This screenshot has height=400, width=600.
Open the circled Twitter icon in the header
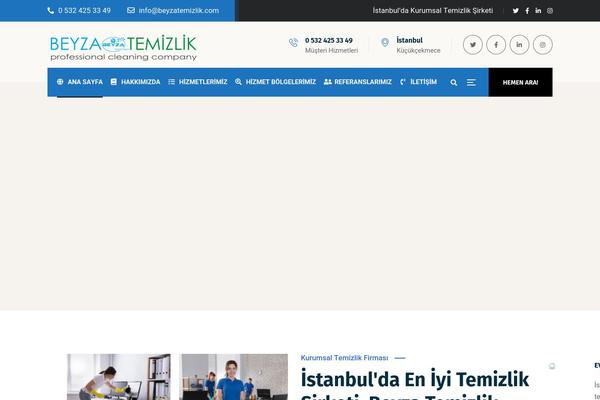[473, 45]
